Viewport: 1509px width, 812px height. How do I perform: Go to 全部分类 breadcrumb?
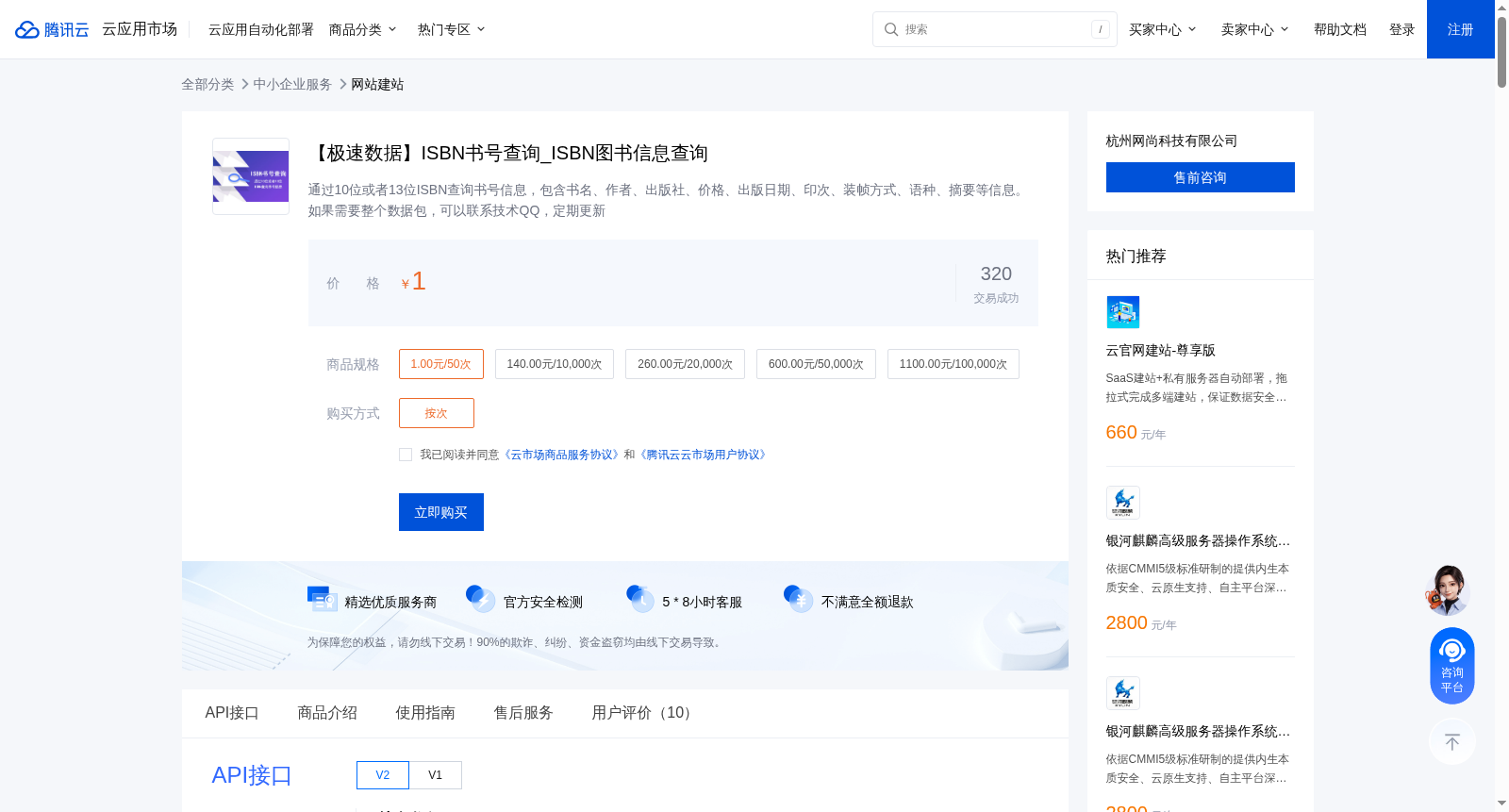[207, 84]
